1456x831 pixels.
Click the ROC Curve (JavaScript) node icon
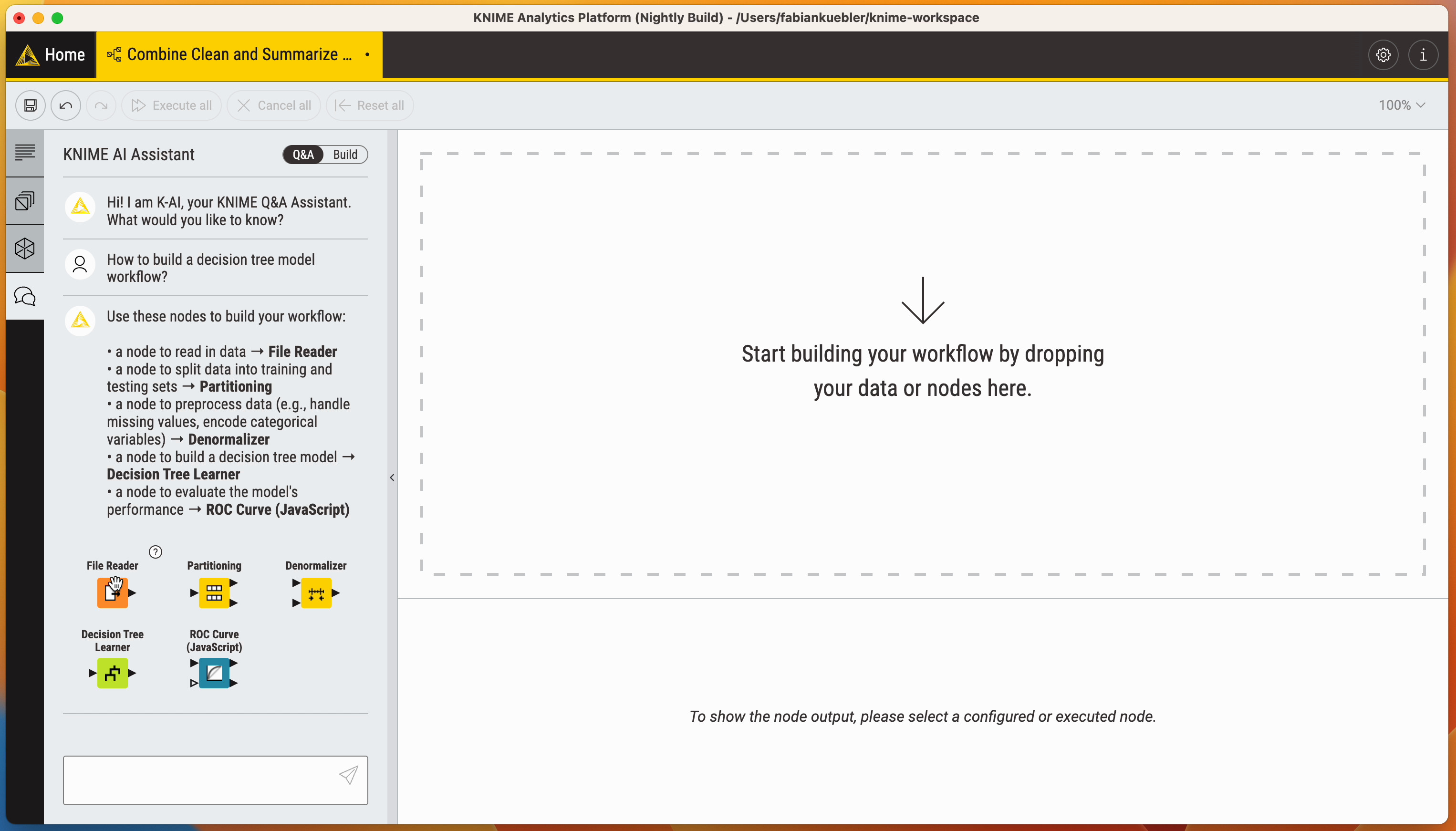tap(214, 673)
